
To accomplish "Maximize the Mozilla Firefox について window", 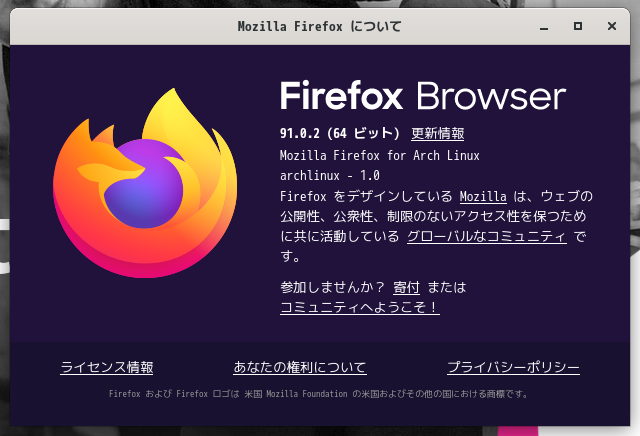I will [578, 27].
